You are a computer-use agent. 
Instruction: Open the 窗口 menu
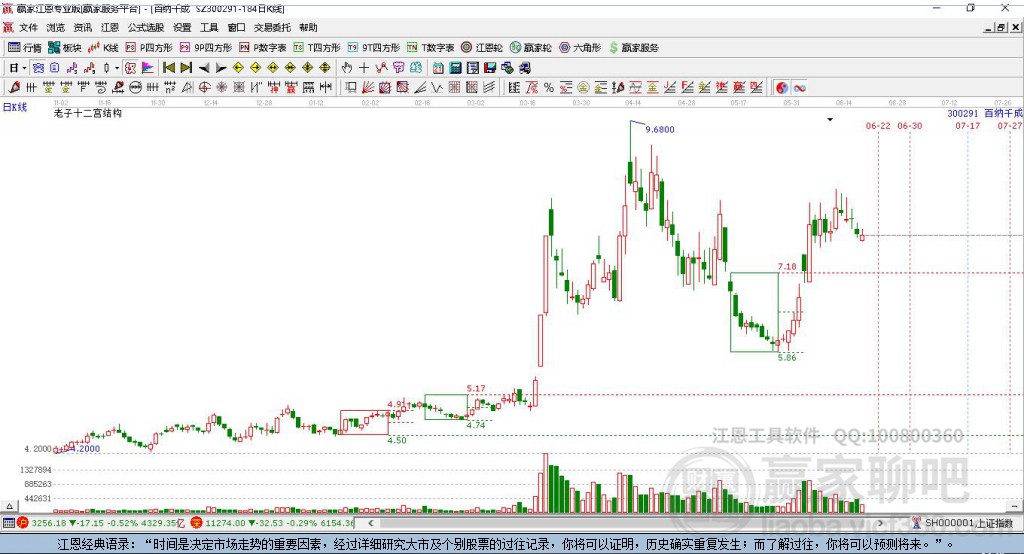click(x=236, y=27)
